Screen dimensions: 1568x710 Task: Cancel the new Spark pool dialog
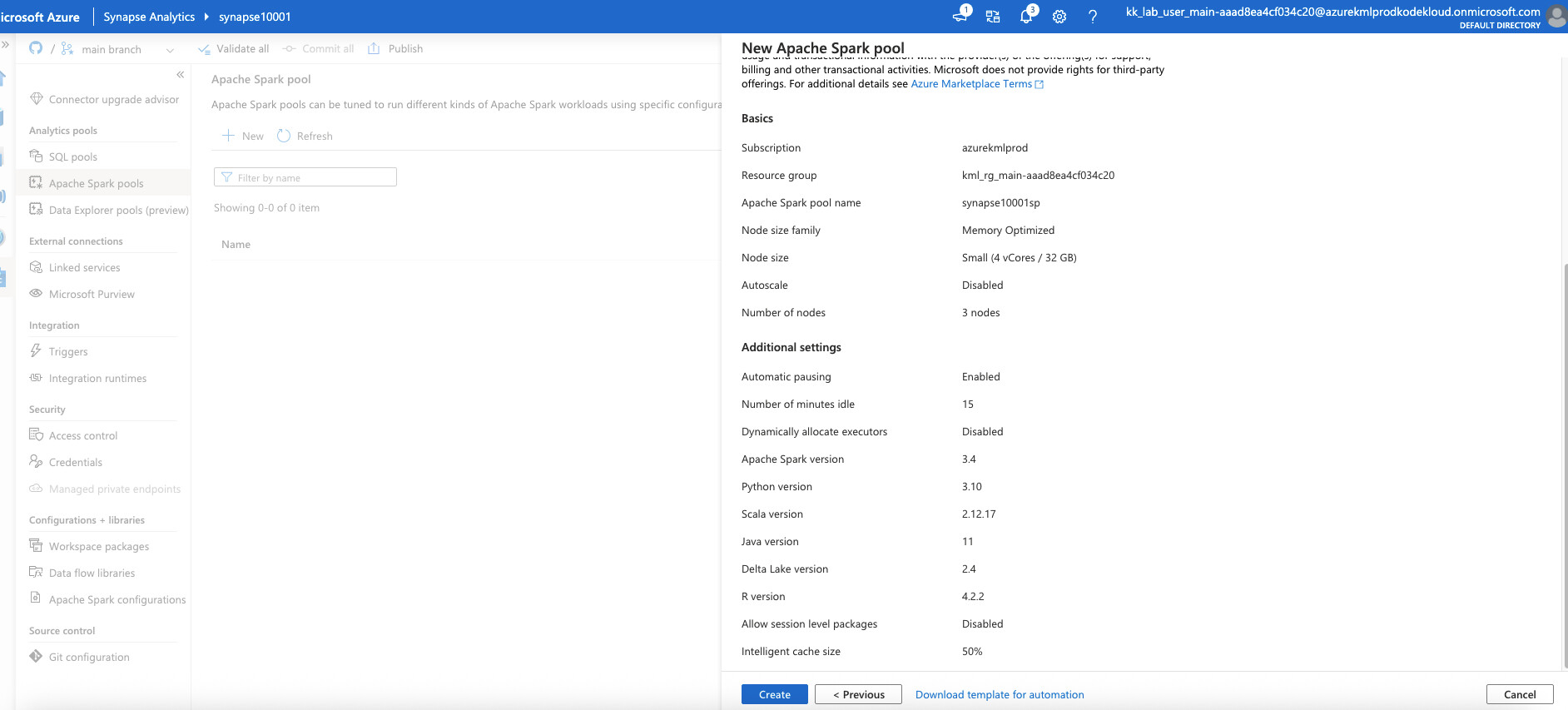[x=1520, y=694]
